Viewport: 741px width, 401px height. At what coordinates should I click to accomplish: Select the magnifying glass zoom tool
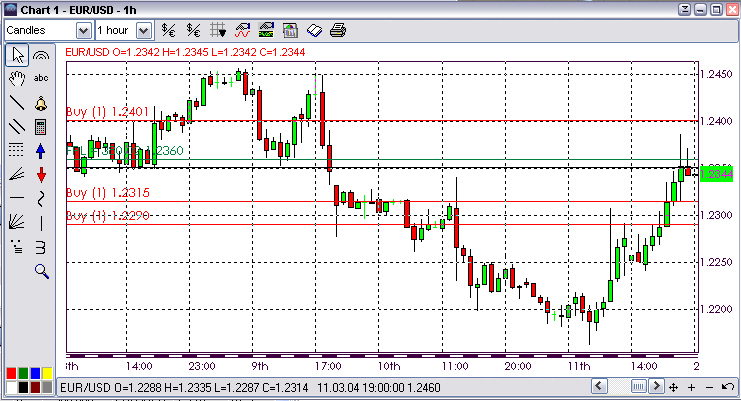click(x=41, y=270)
